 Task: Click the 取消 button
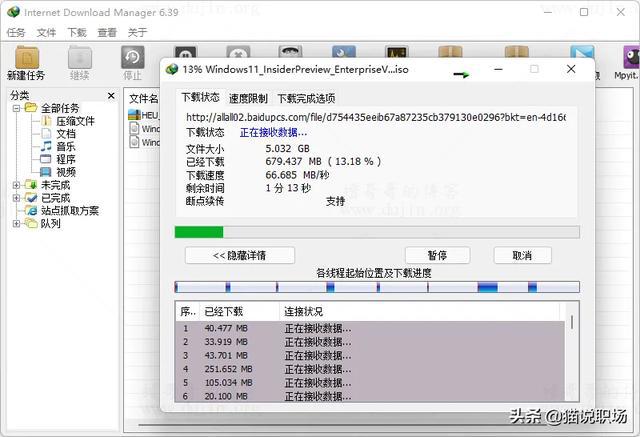(522, 255)
